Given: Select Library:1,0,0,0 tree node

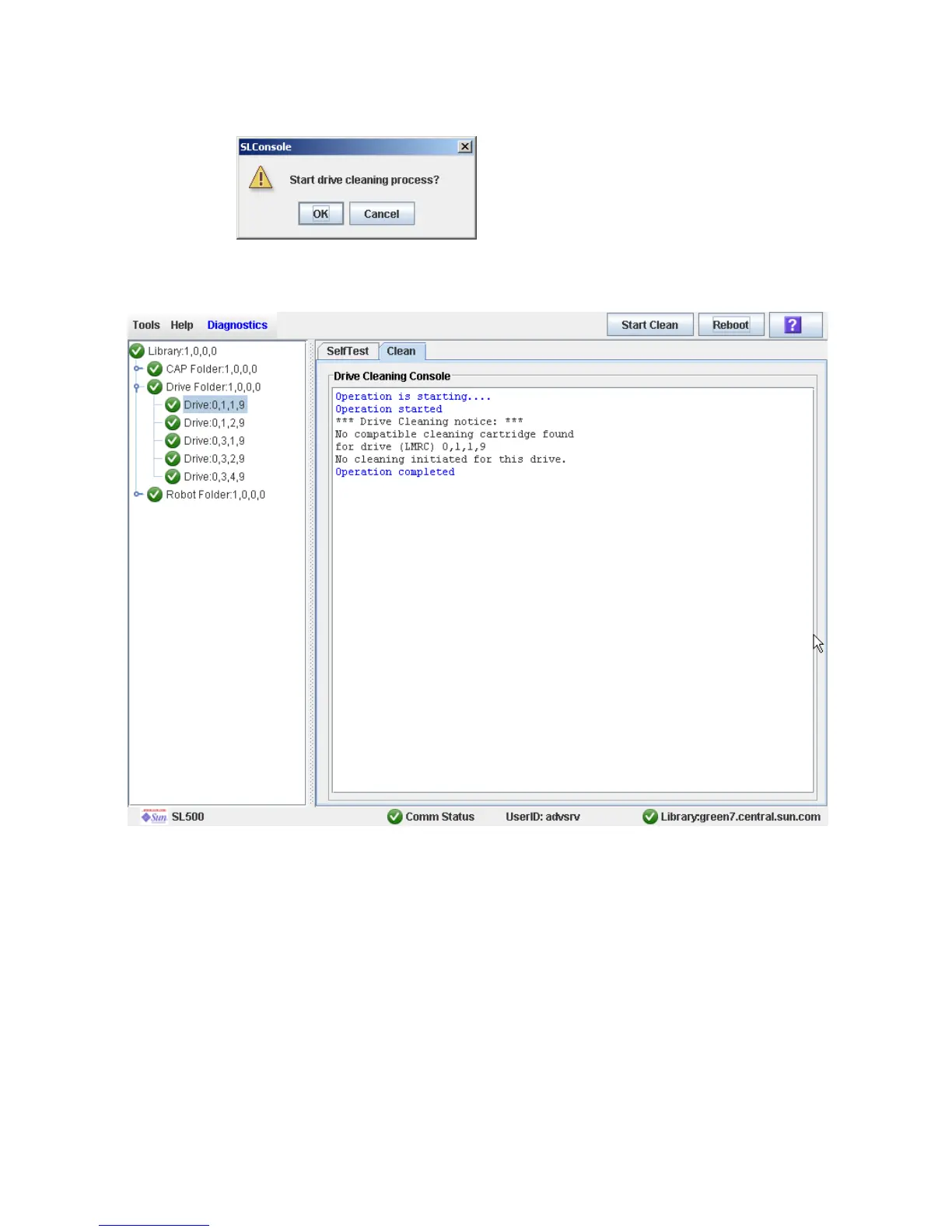Looking at the screenshot, I should [183, 352].
